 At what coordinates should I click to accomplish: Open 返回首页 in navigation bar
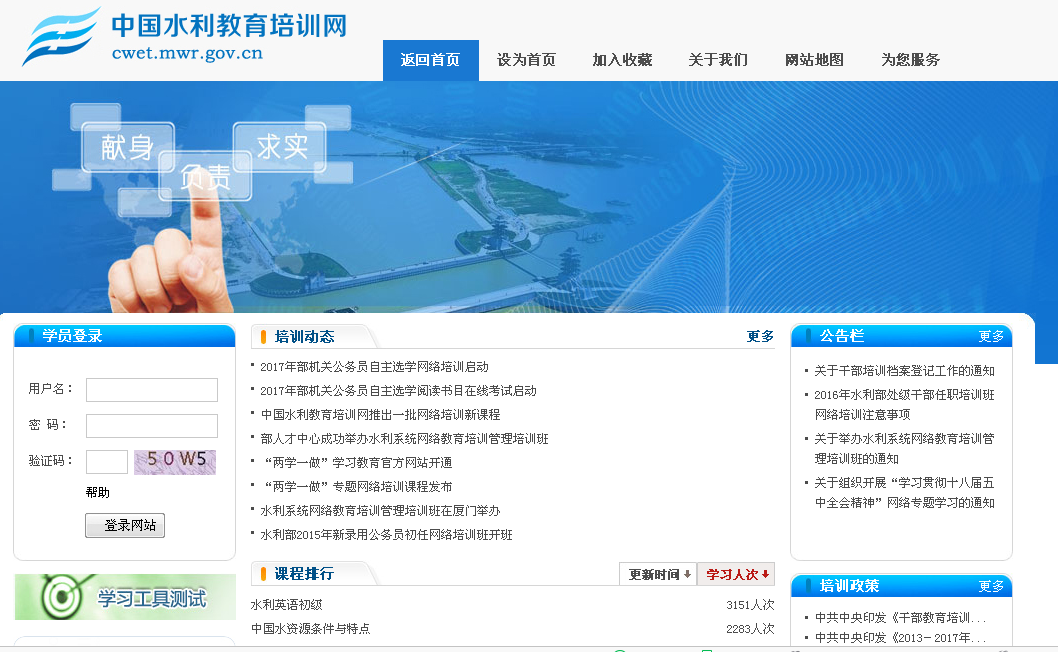point(430,60)
